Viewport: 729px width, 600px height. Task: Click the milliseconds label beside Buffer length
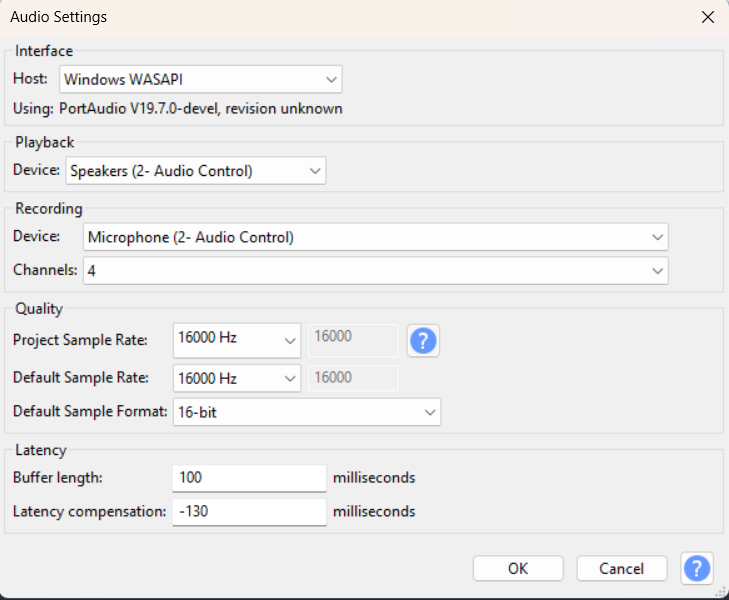[x=374, y=478]
